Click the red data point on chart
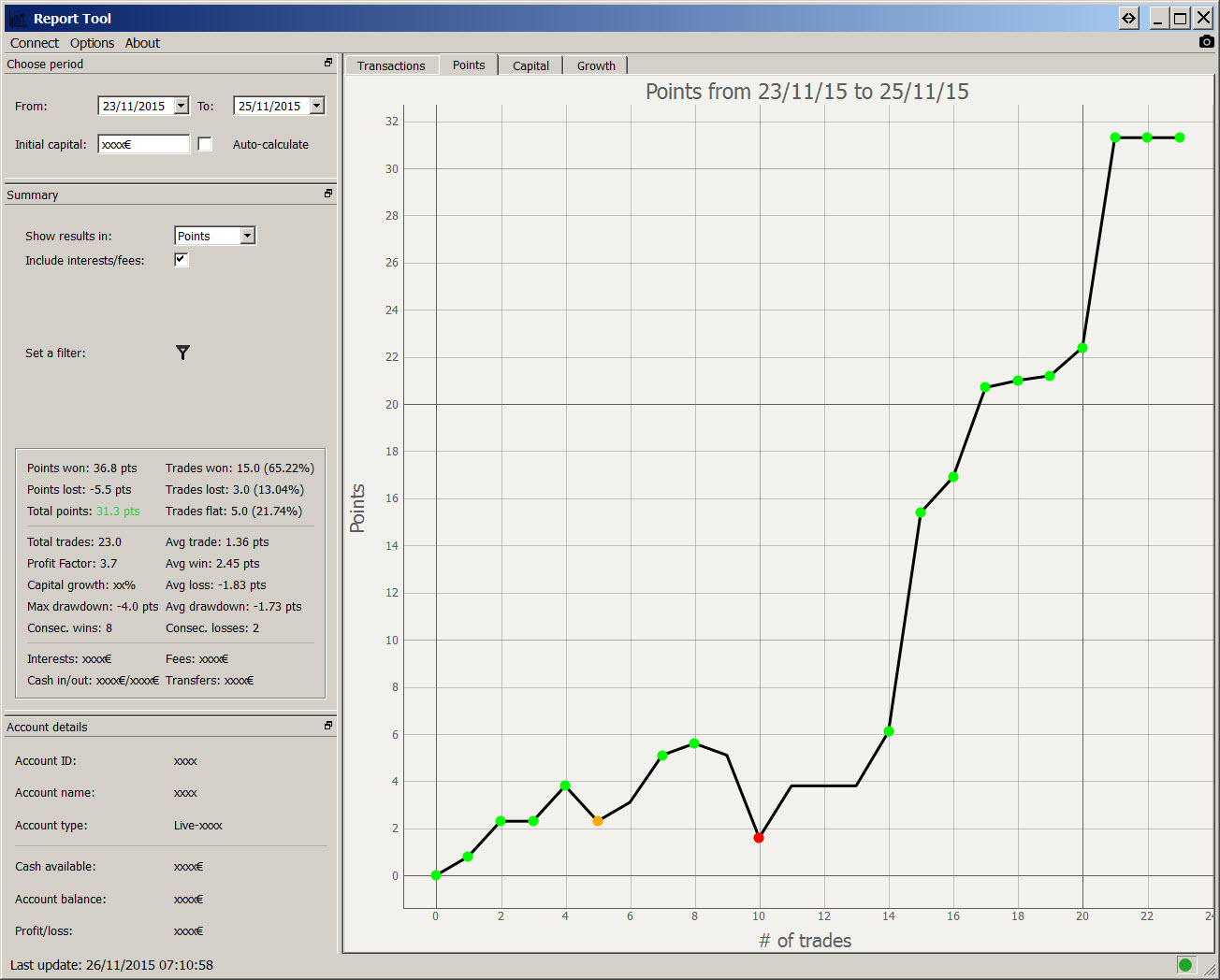Screen dimensions: 1220x980 (759, 838)
